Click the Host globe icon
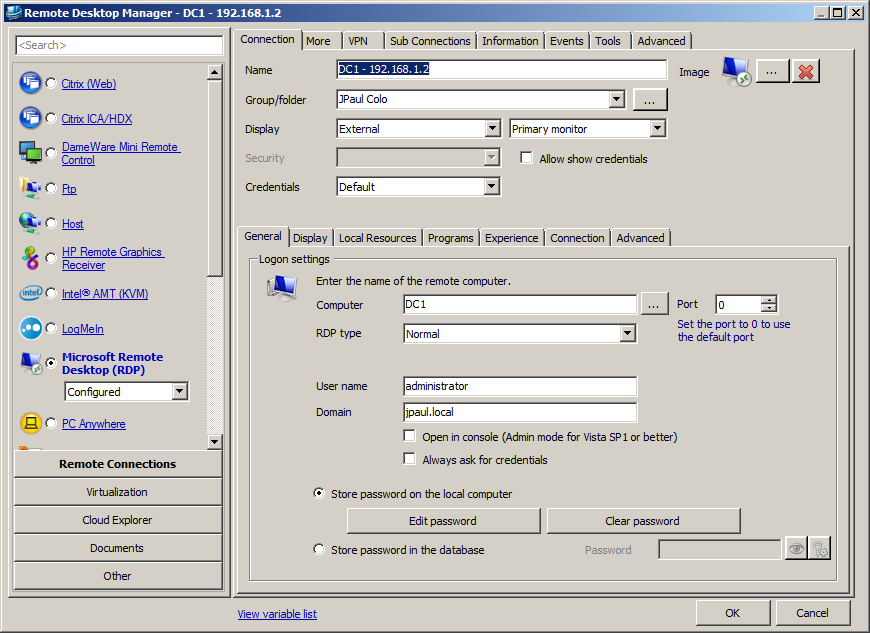 click(30, 222)
